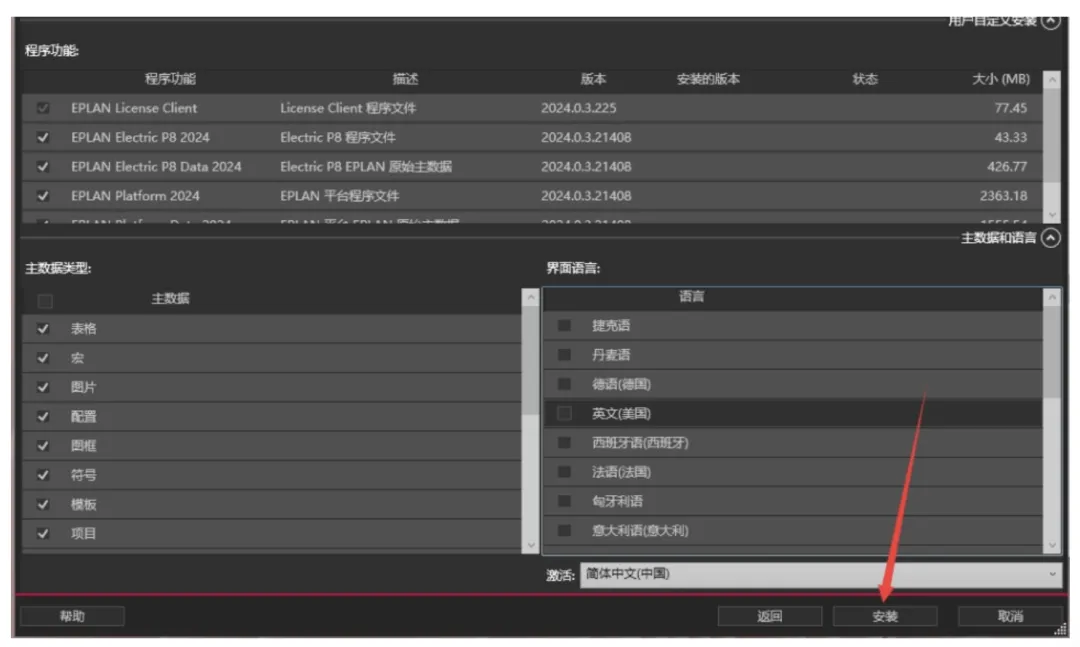Collapse the 用户自定义安装 section
The image size is (1080, 647).
(1050, 21)
